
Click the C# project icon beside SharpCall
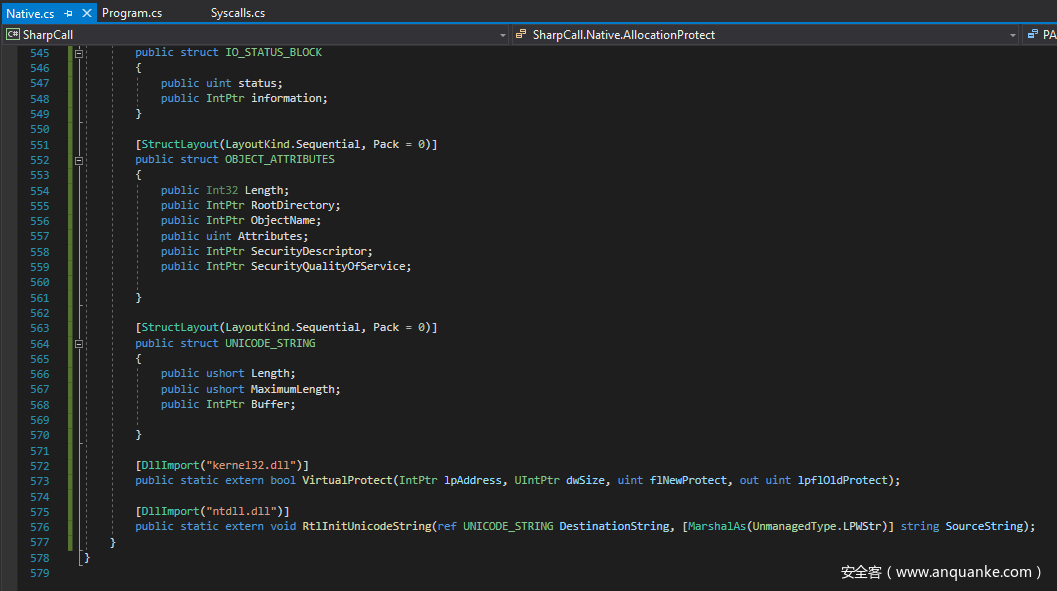[x=13, y=35]
